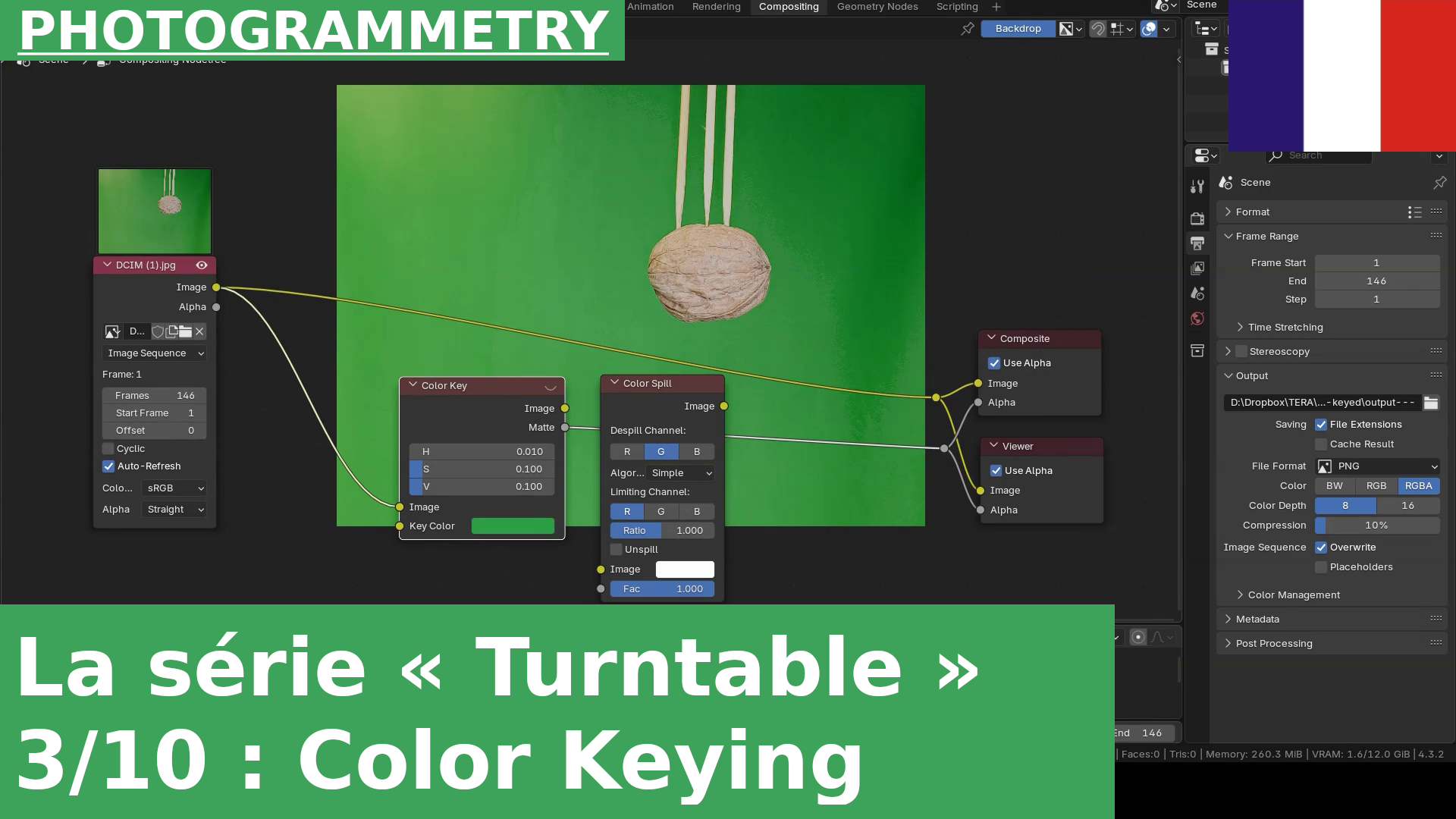The height and width of the screenshot is (819, 1456).
Task: Open sRGB color space dropdown
Action: 174,488
